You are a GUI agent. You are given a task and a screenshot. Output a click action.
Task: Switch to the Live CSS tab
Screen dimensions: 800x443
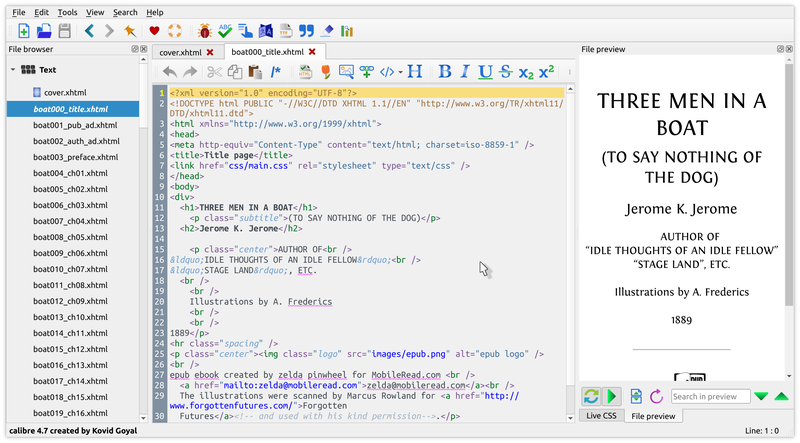click(600, 415)
